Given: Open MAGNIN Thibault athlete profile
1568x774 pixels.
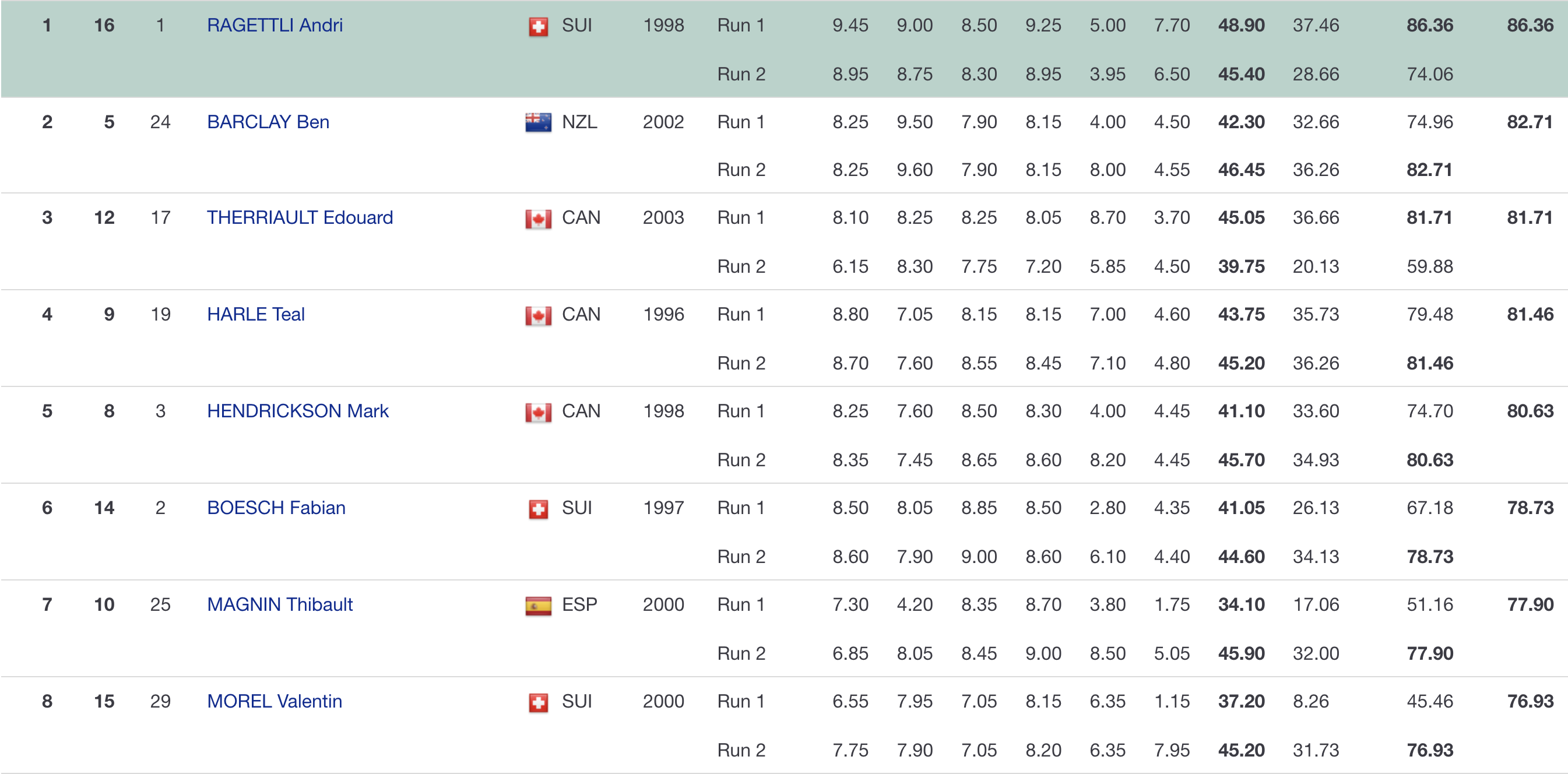Looking at the screenshot, I should [279, 604].
